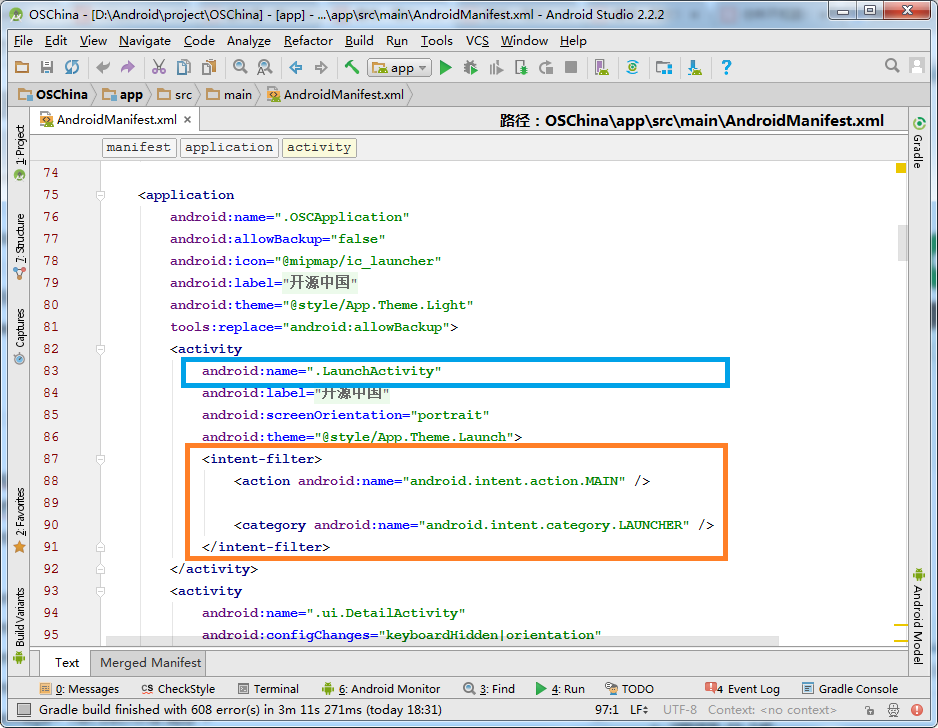938x728 pixels.
Task: Paste from clipboard with the paste icon
Action: tap(209, 68)
